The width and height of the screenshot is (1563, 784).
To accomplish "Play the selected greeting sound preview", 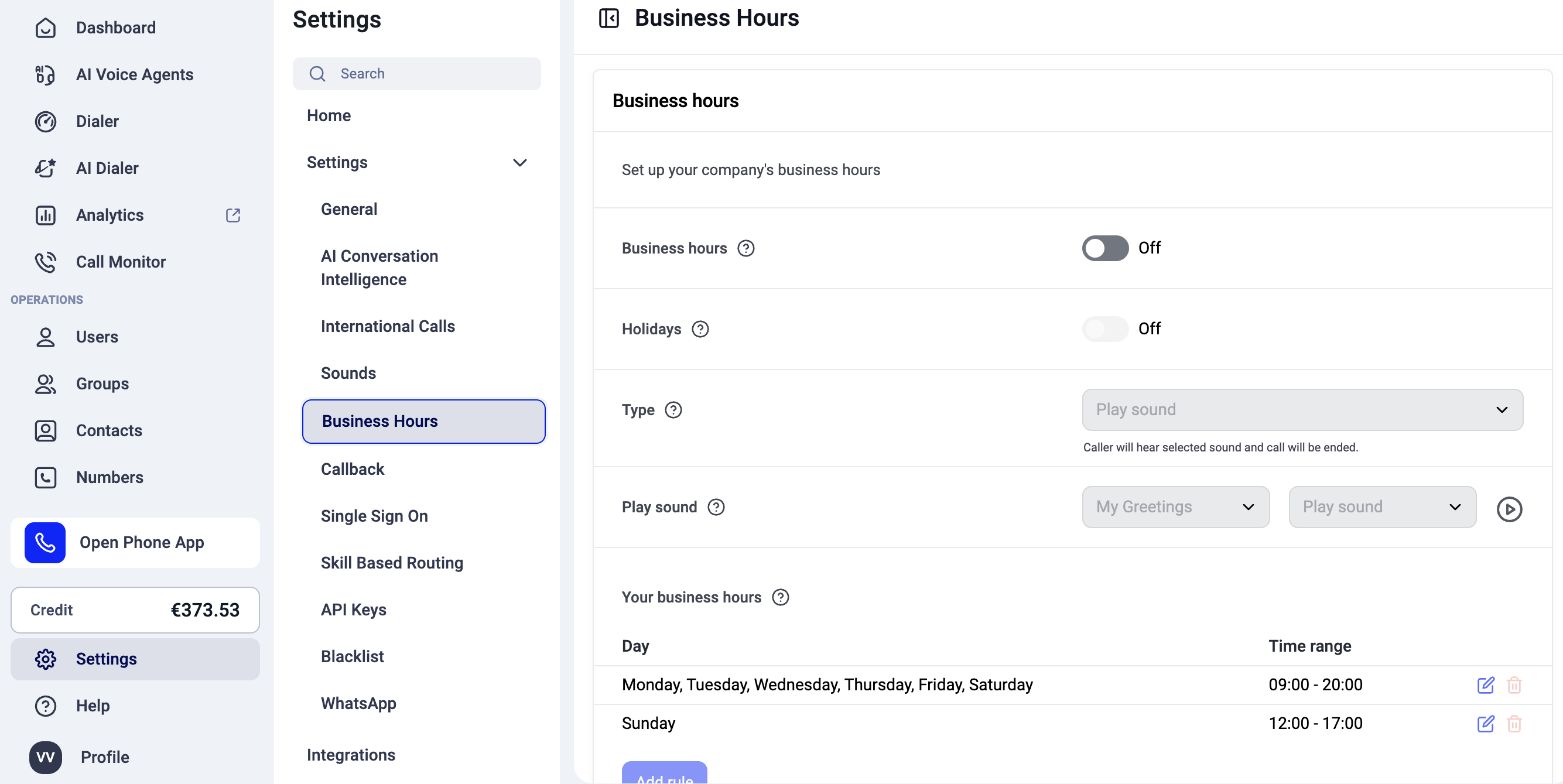I will [1509, 509].
